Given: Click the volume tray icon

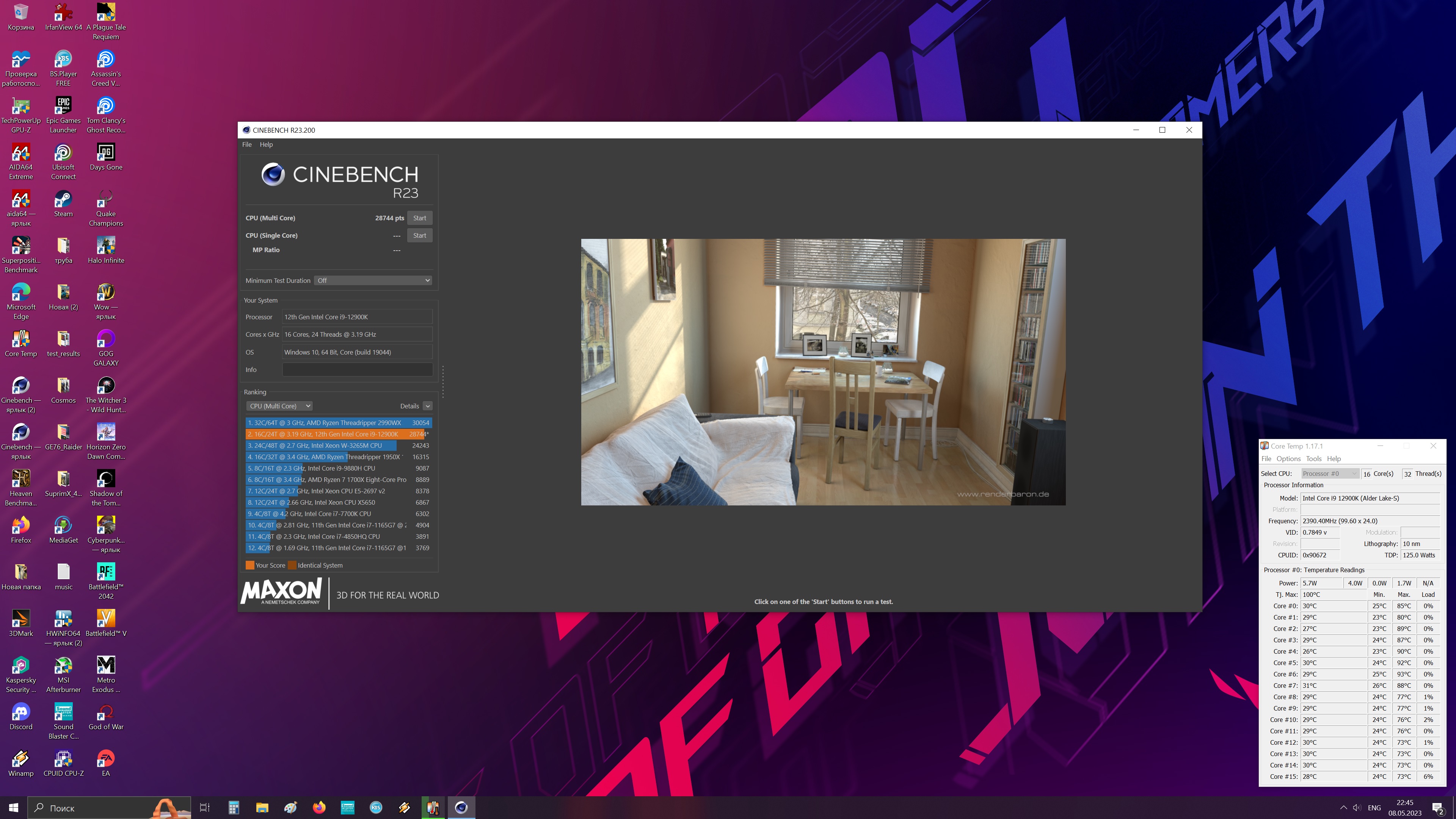Looking at the screenshot, I should 1357,807.
